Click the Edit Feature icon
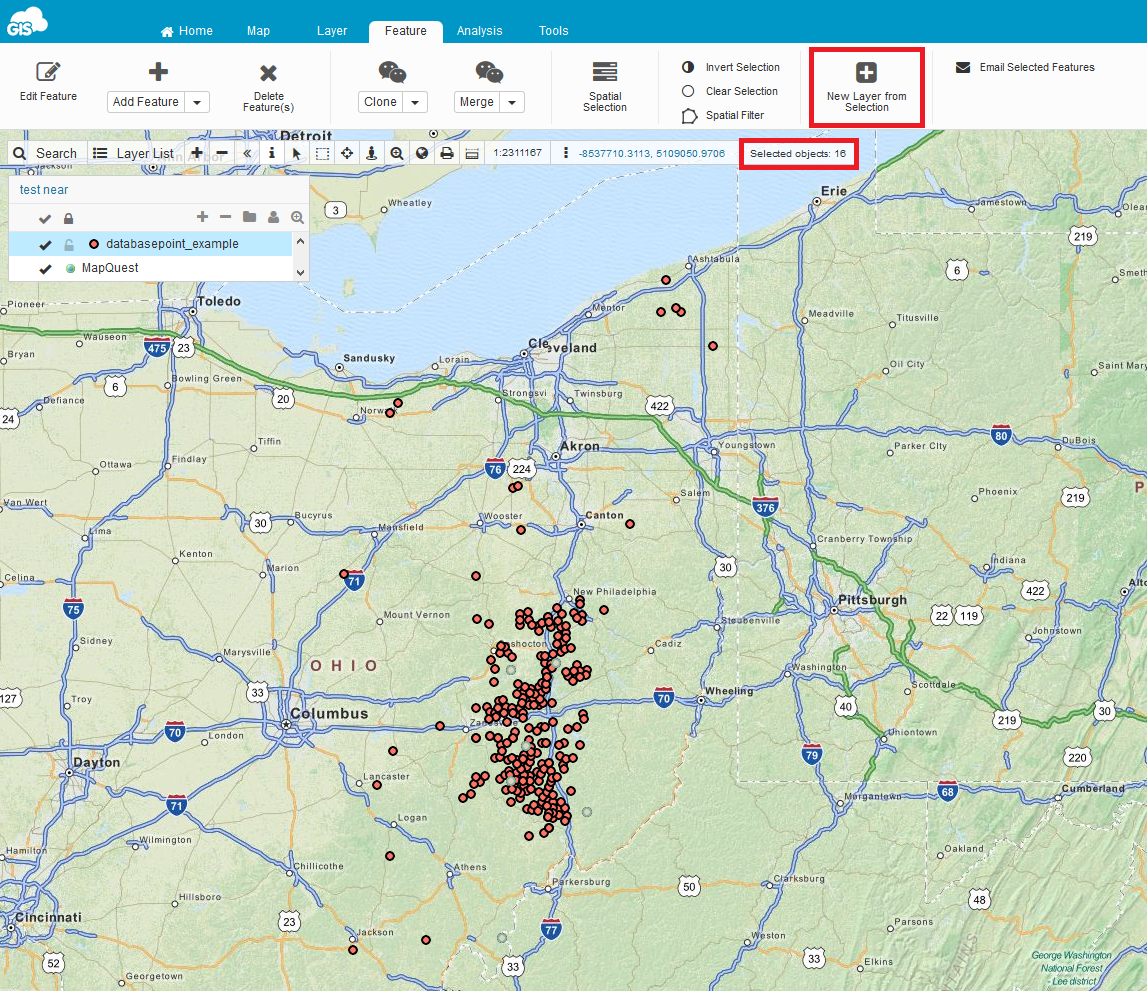 [x=48, y=72]
